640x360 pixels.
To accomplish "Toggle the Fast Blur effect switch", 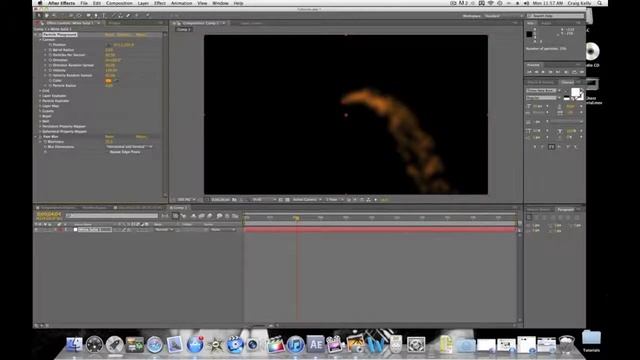I will click(x=40, y=137).
